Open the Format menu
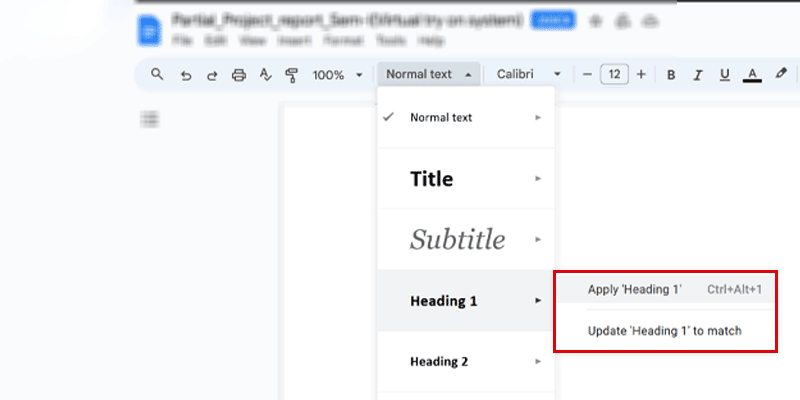Image resolution: width=800 pixels, height=400 pixels. [343, 41]
